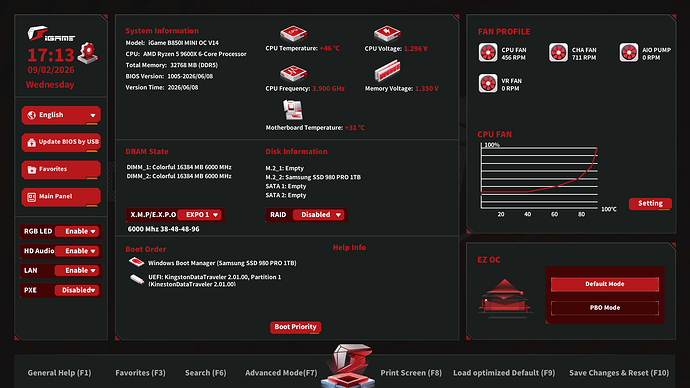This screenshot has width=690, height=388.
Task: Open the HD Audio Enable dropdown
Action: 77,251
